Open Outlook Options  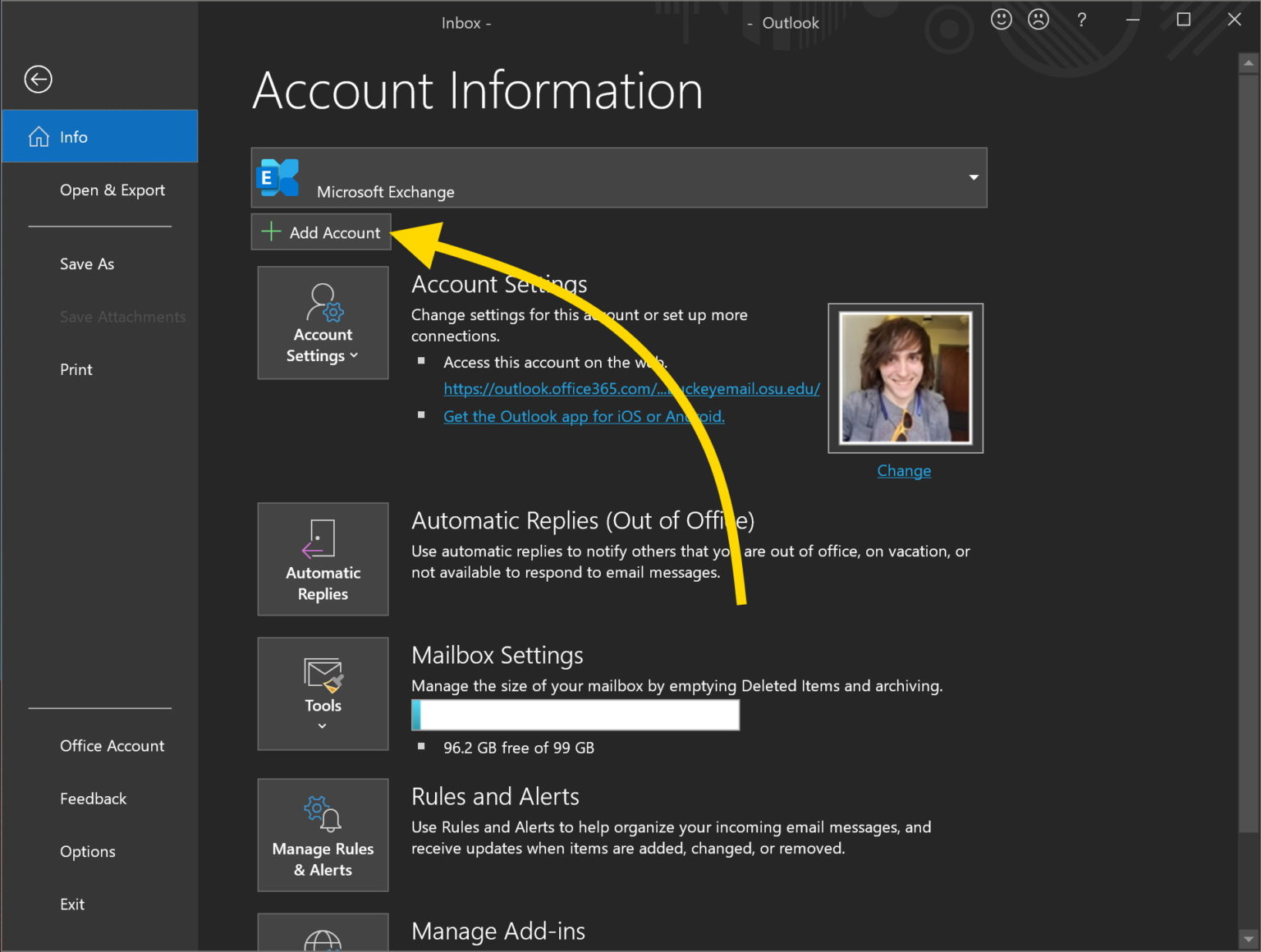[87, 852]
